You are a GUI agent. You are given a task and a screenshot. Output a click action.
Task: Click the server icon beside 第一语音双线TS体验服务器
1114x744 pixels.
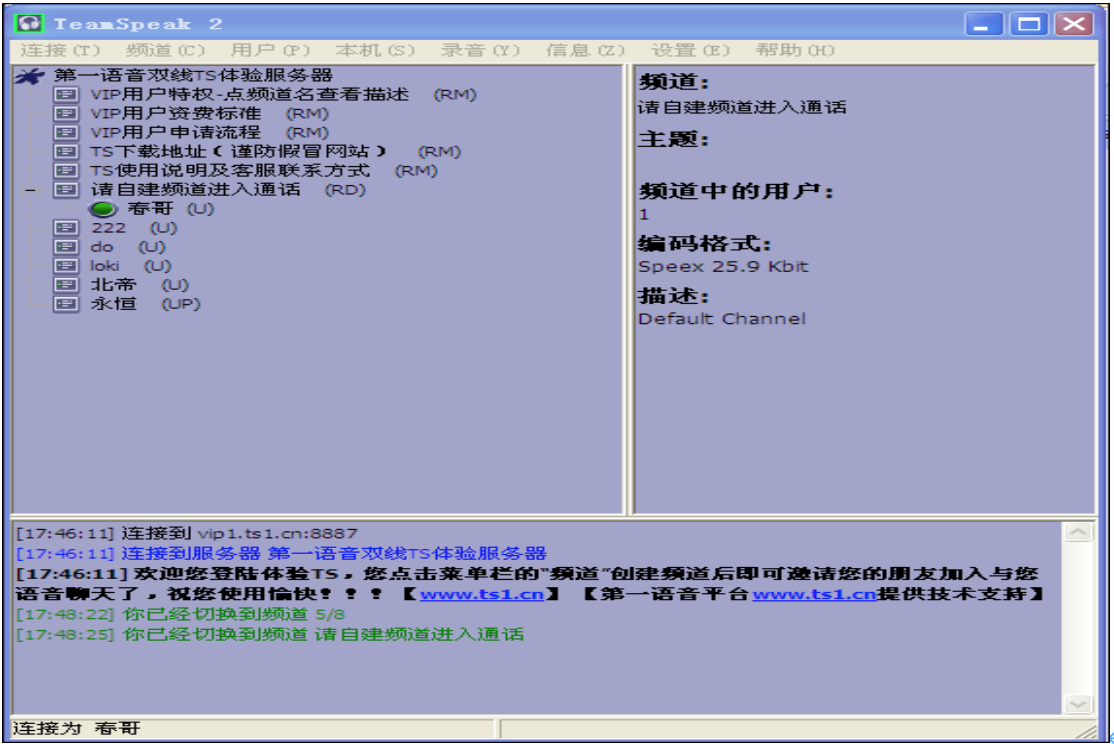[x=31, y=76]
